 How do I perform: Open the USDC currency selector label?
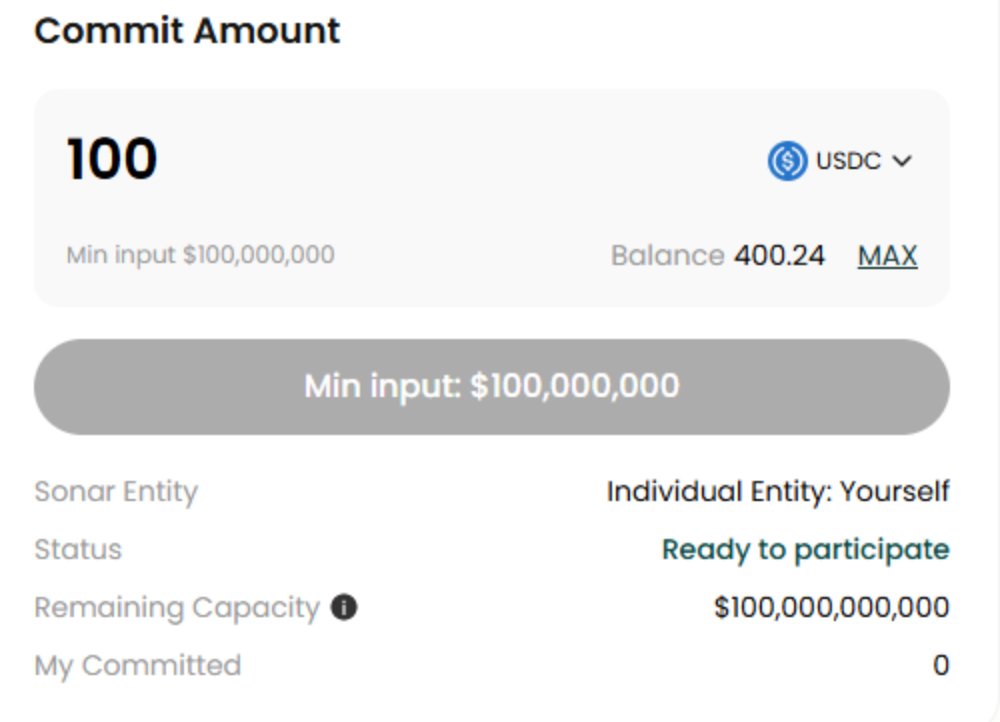coord(848,161)
